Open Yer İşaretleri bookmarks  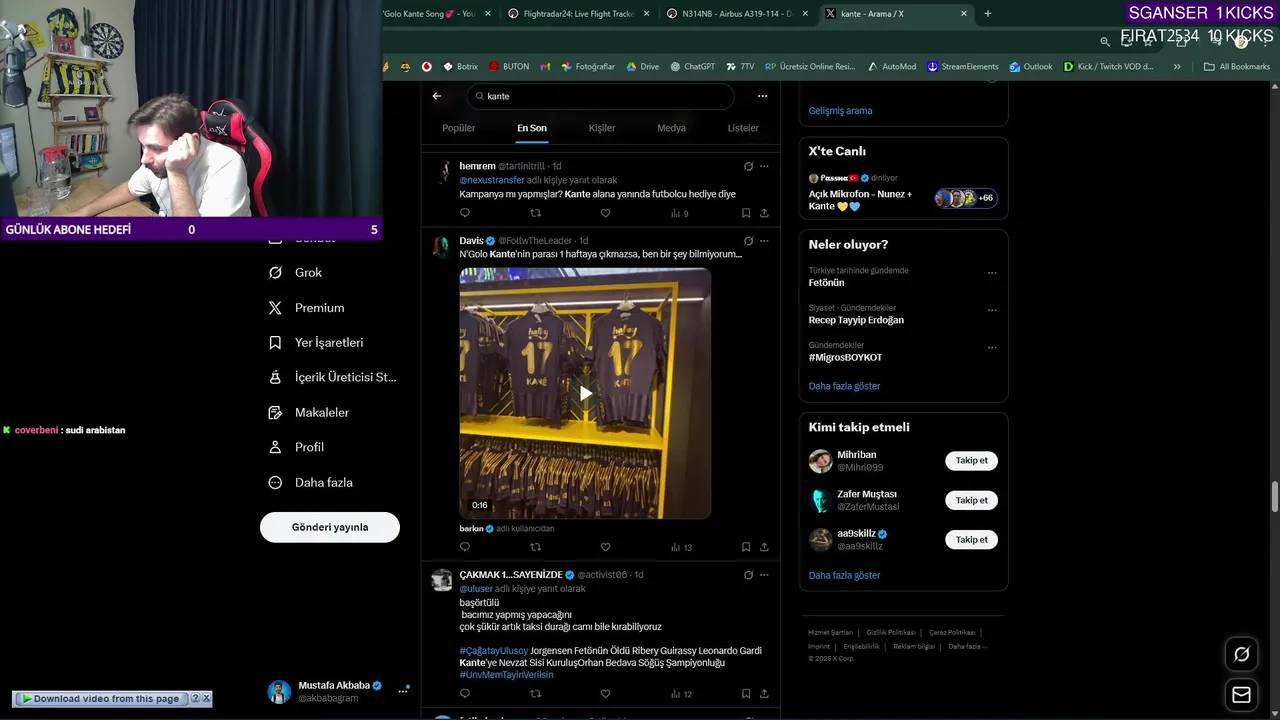click(315, 342)
